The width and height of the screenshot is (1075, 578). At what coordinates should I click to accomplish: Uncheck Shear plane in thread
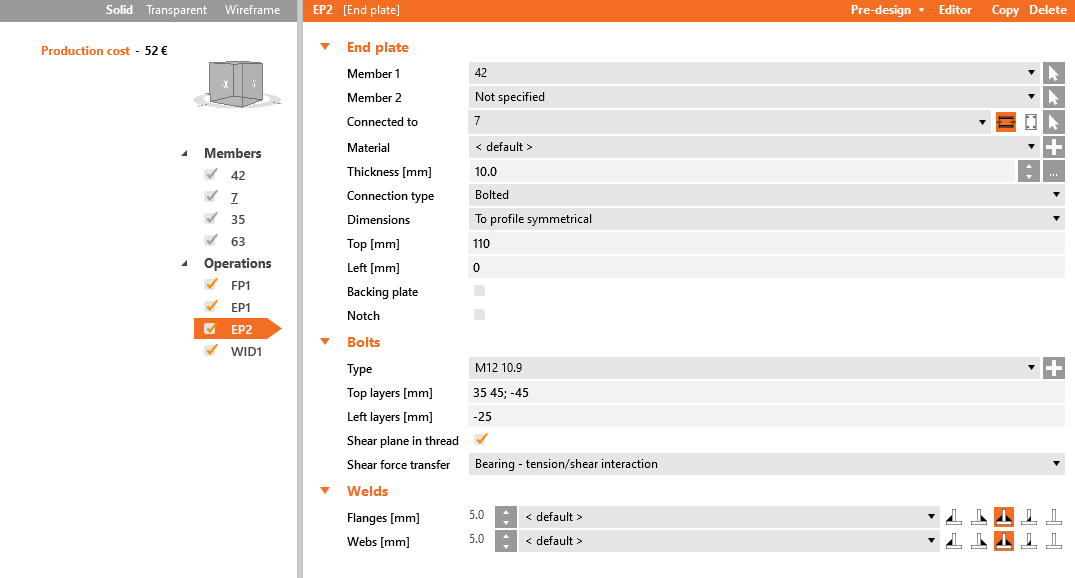(x=481, y=439)
